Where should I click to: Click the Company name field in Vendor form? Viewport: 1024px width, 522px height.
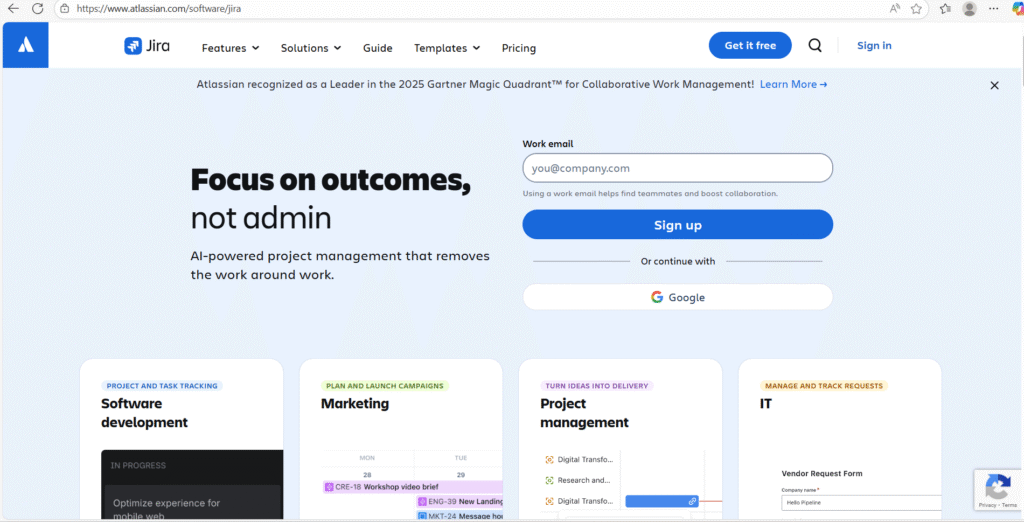tap(861, 502)
